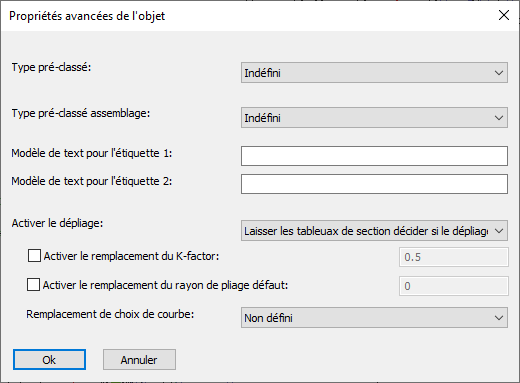
Task: Open the Remplacement de choix de courbe dropdown
Action: pos(374,318)
